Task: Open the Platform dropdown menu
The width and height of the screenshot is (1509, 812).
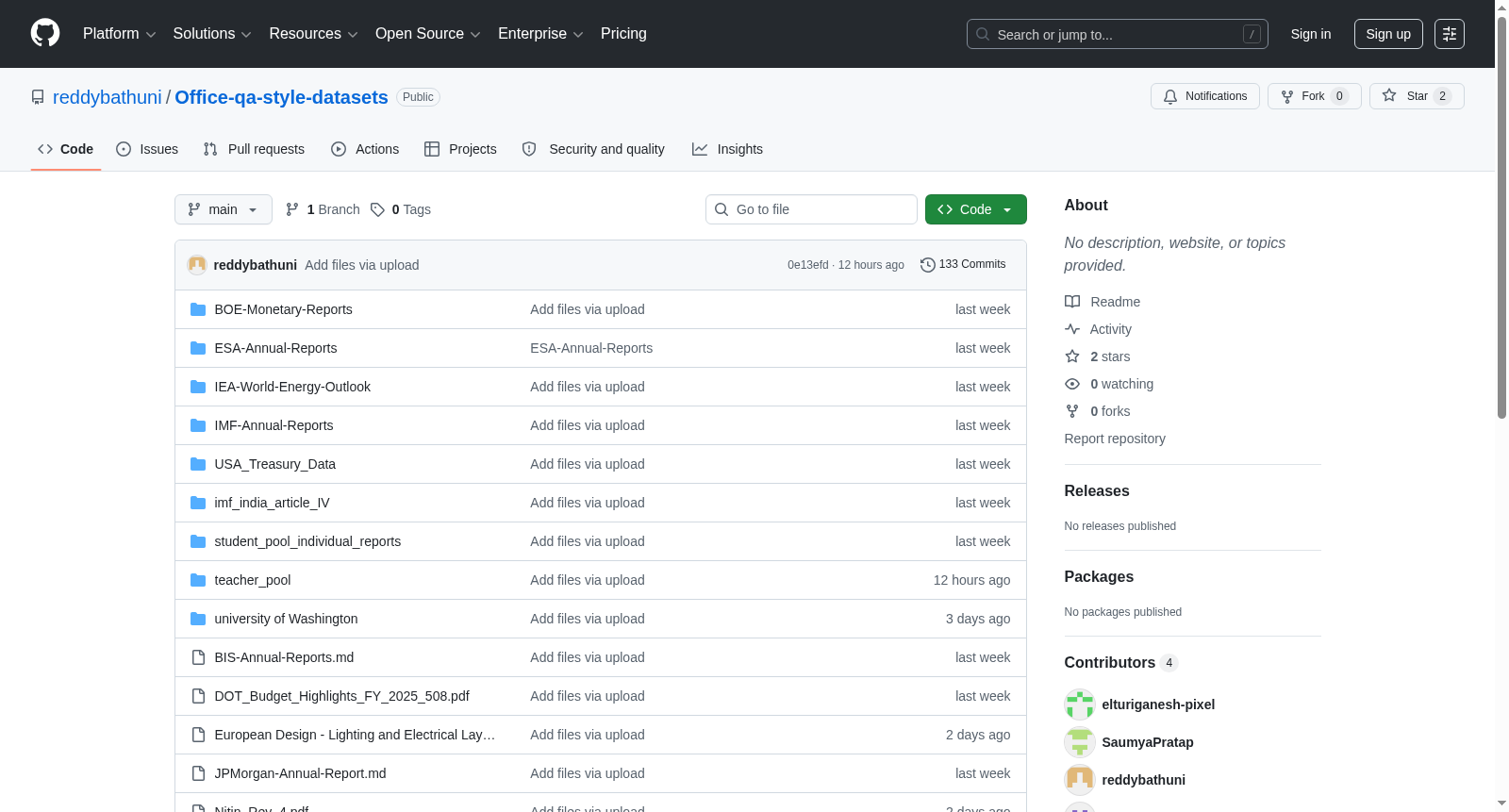Action: click(119, 34)
